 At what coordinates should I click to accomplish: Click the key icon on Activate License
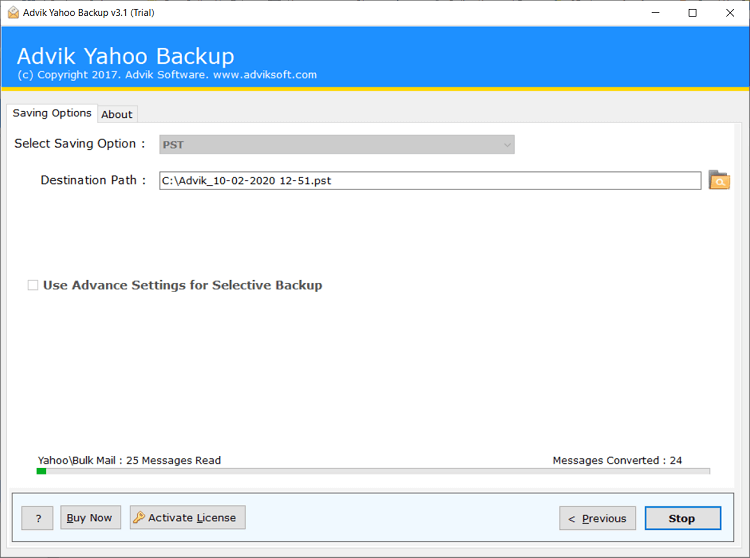coord(139,517)
